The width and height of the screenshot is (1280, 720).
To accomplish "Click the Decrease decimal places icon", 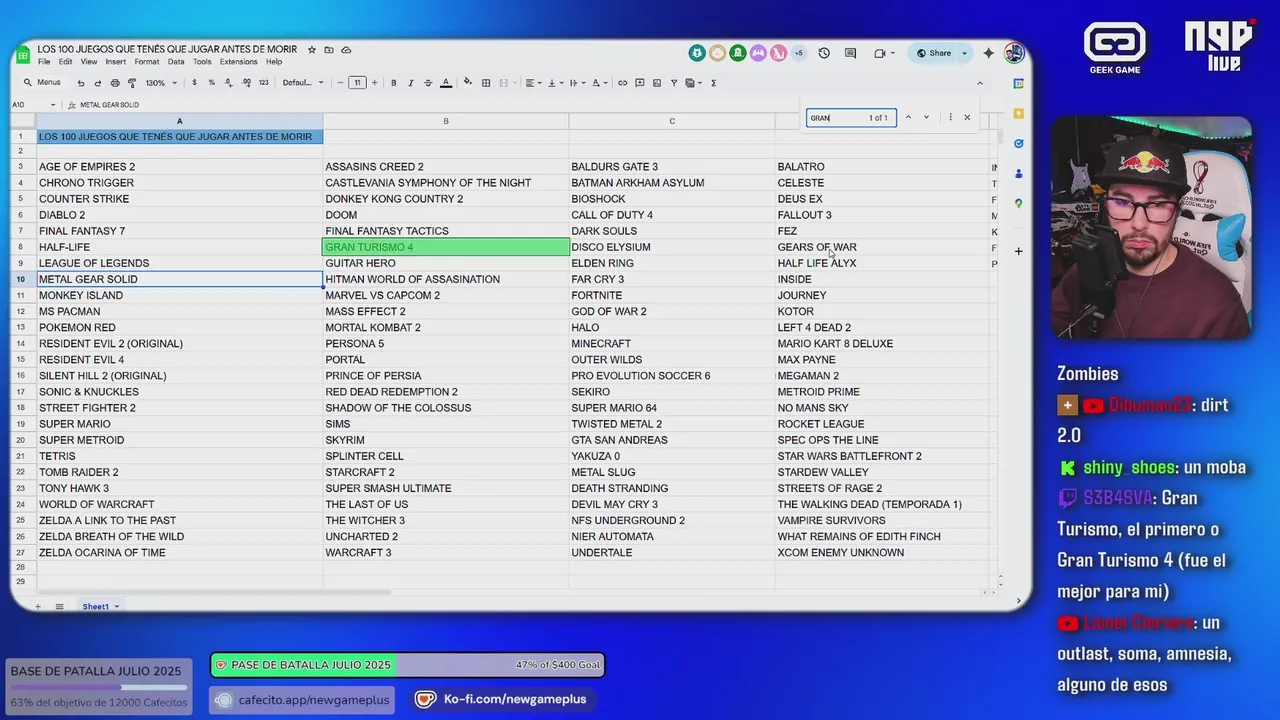I will pos(228,83).
